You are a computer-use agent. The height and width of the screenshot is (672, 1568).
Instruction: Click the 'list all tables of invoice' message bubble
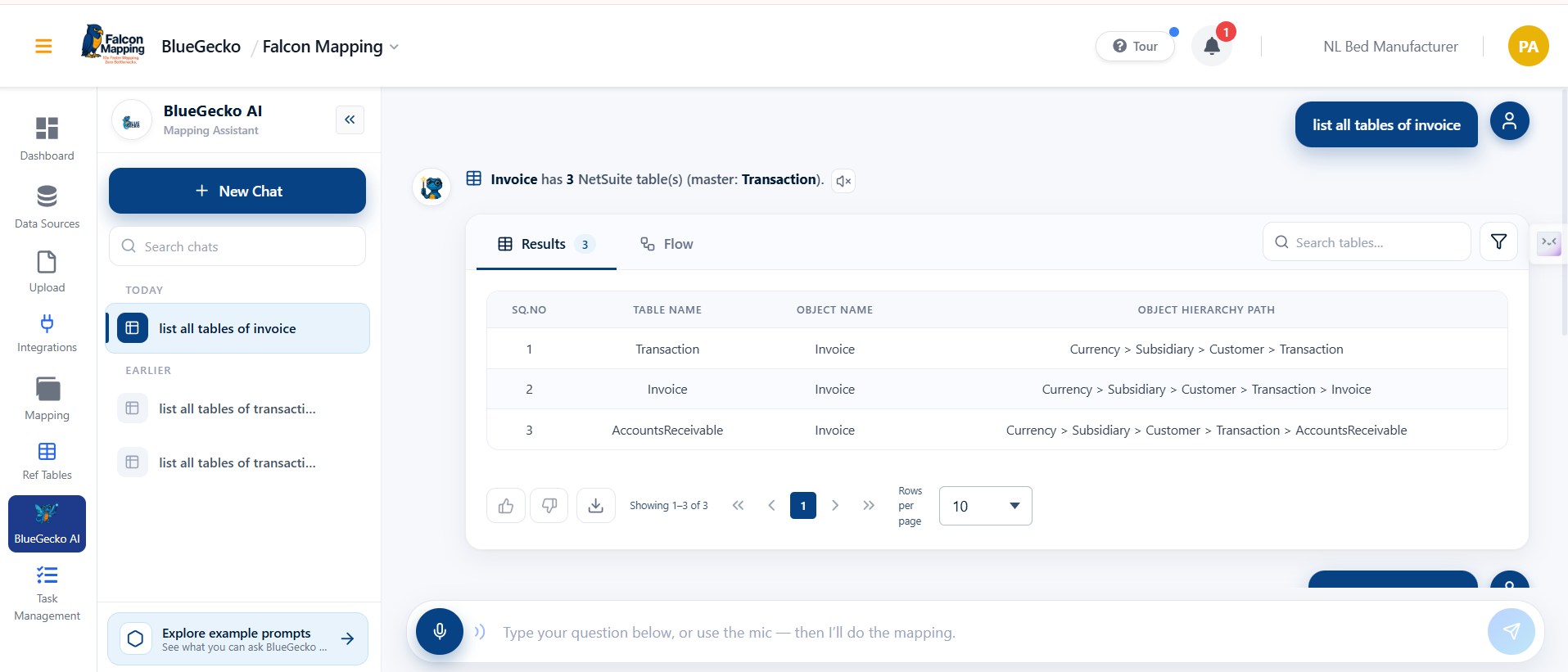pyautogui.click(x=1386, y=124)
